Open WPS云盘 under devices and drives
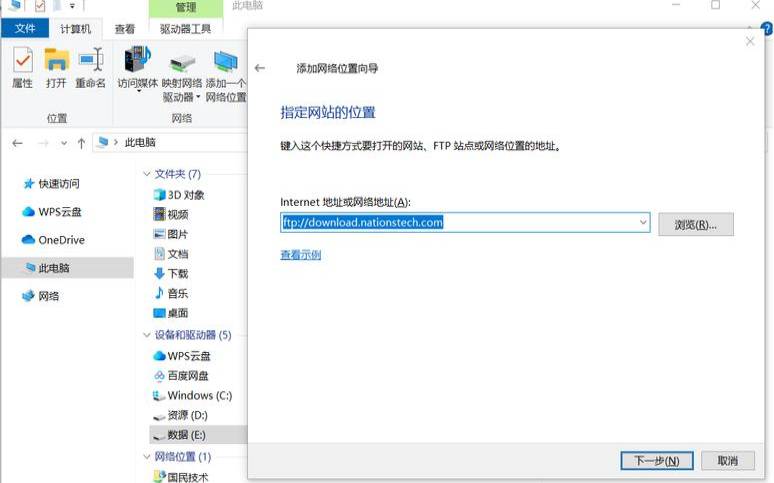 182,356
